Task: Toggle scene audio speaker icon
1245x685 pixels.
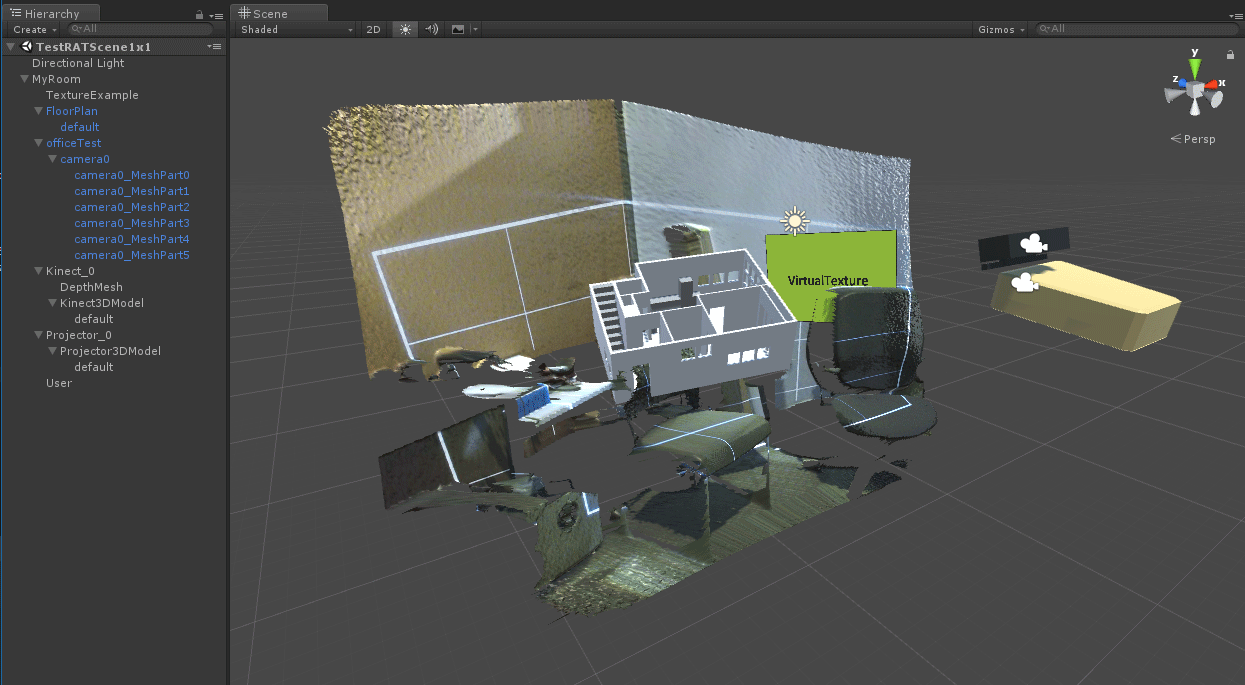Action: (x=431, y=29)
